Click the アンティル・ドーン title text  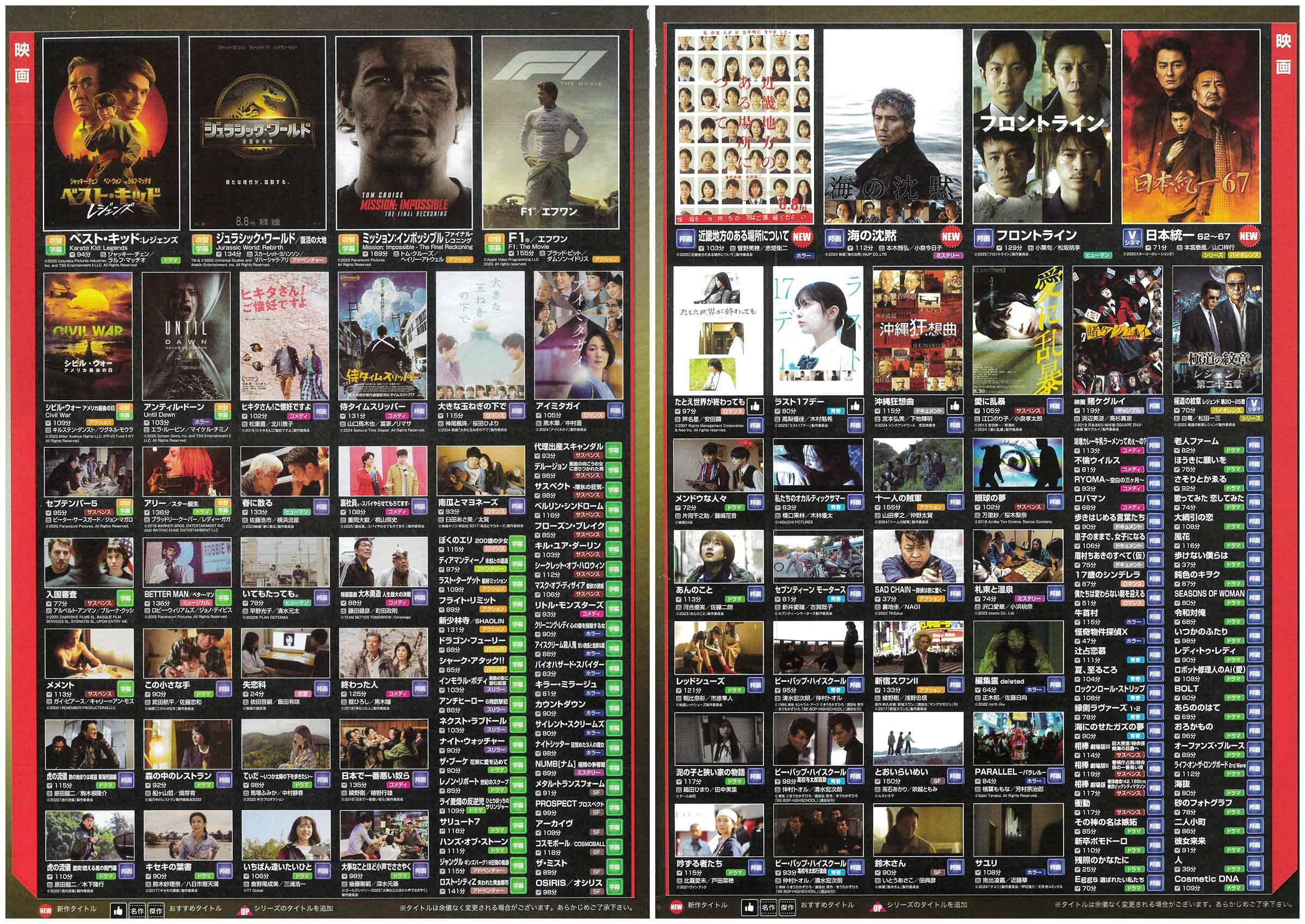(x=173, y=408)
